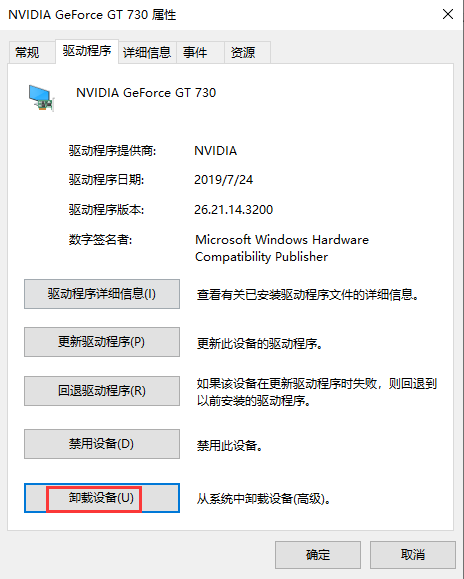Click the device name beside adapter icon

[146, 93]
